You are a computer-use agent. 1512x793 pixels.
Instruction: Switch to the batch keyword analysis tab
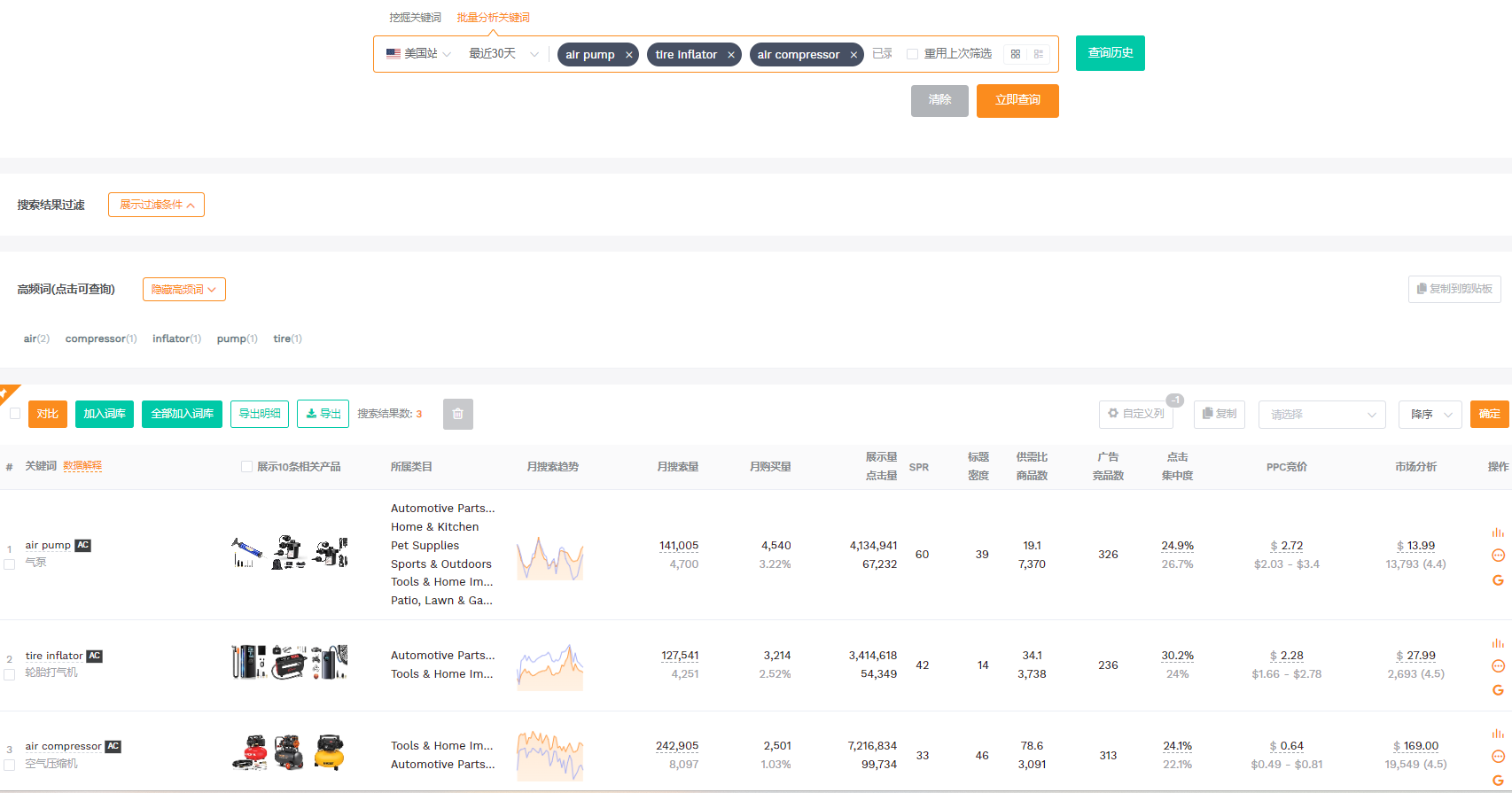pos(493,18)
